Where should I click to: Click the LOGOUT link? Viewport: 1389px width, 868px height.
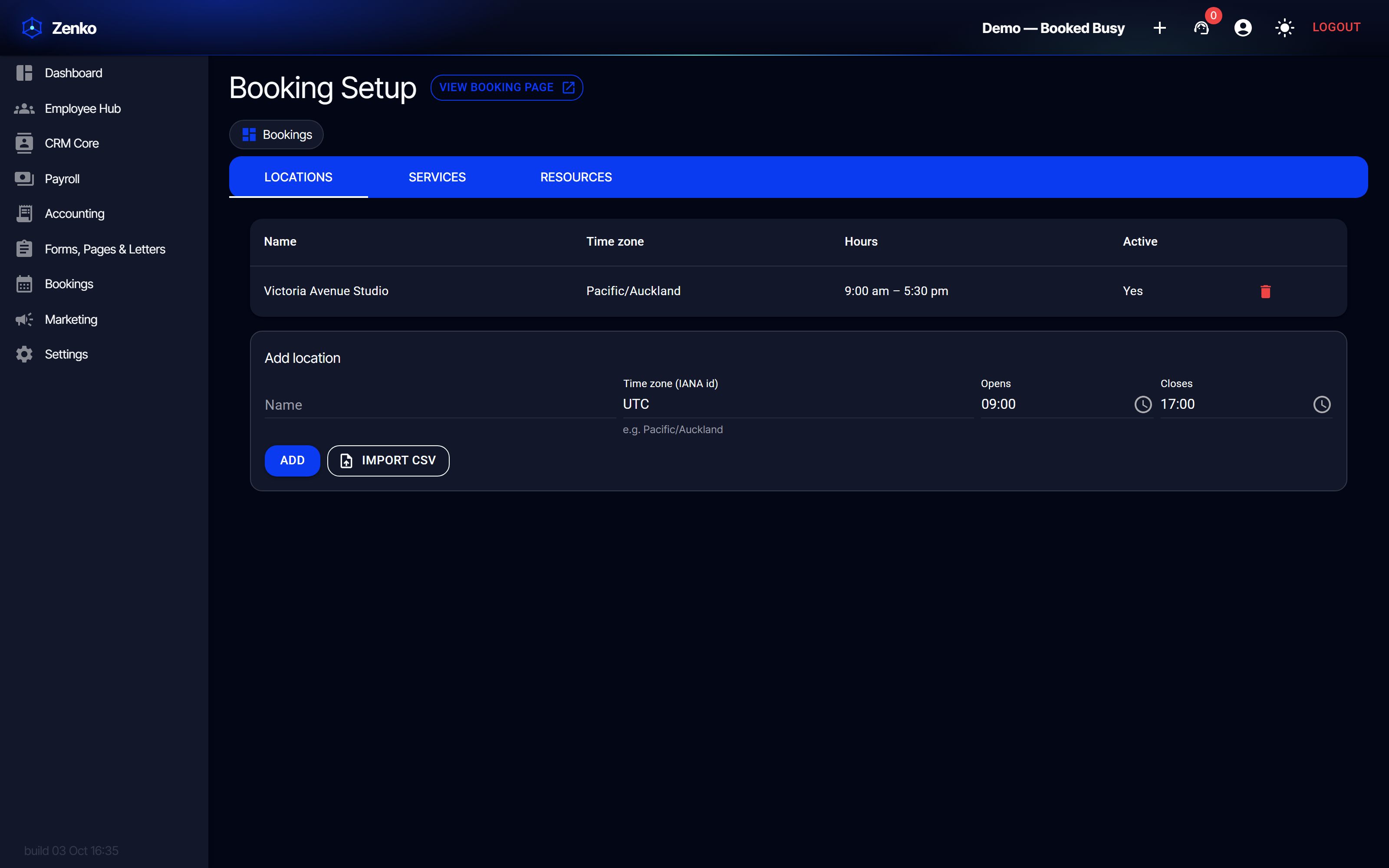click(1336, 27)
